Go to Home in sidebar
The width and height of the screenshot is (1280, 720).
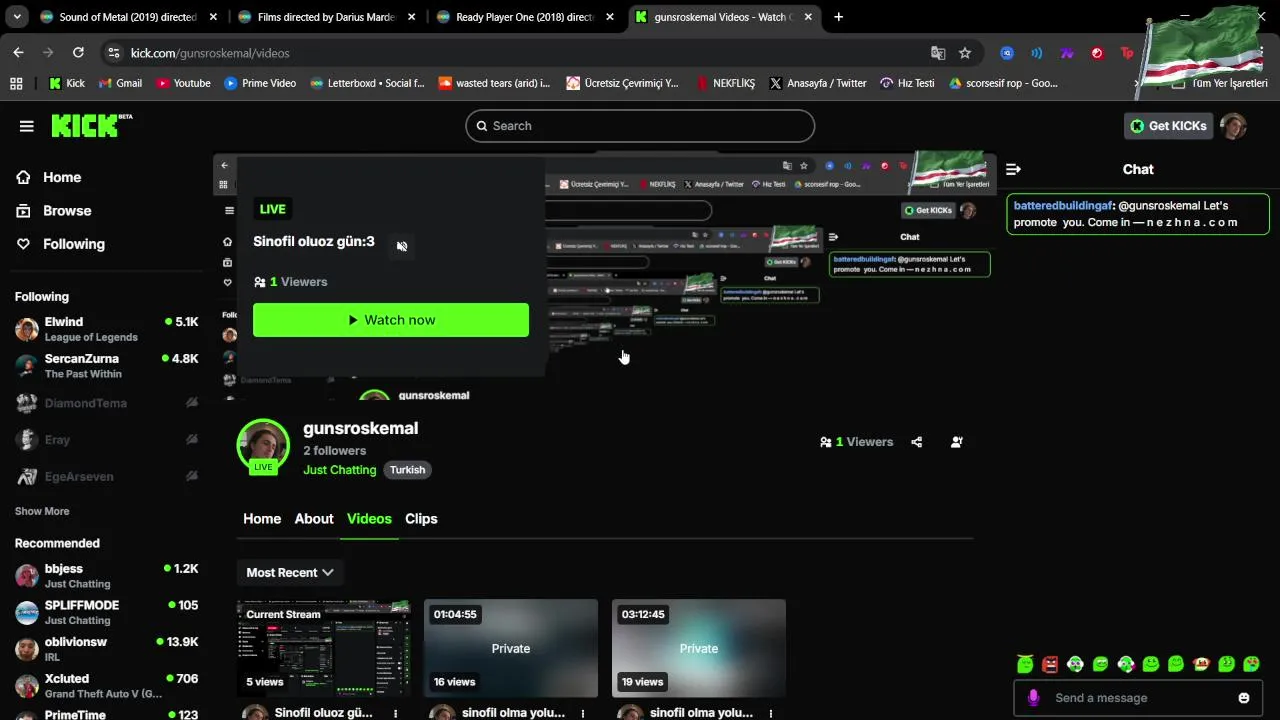[62, 177]
